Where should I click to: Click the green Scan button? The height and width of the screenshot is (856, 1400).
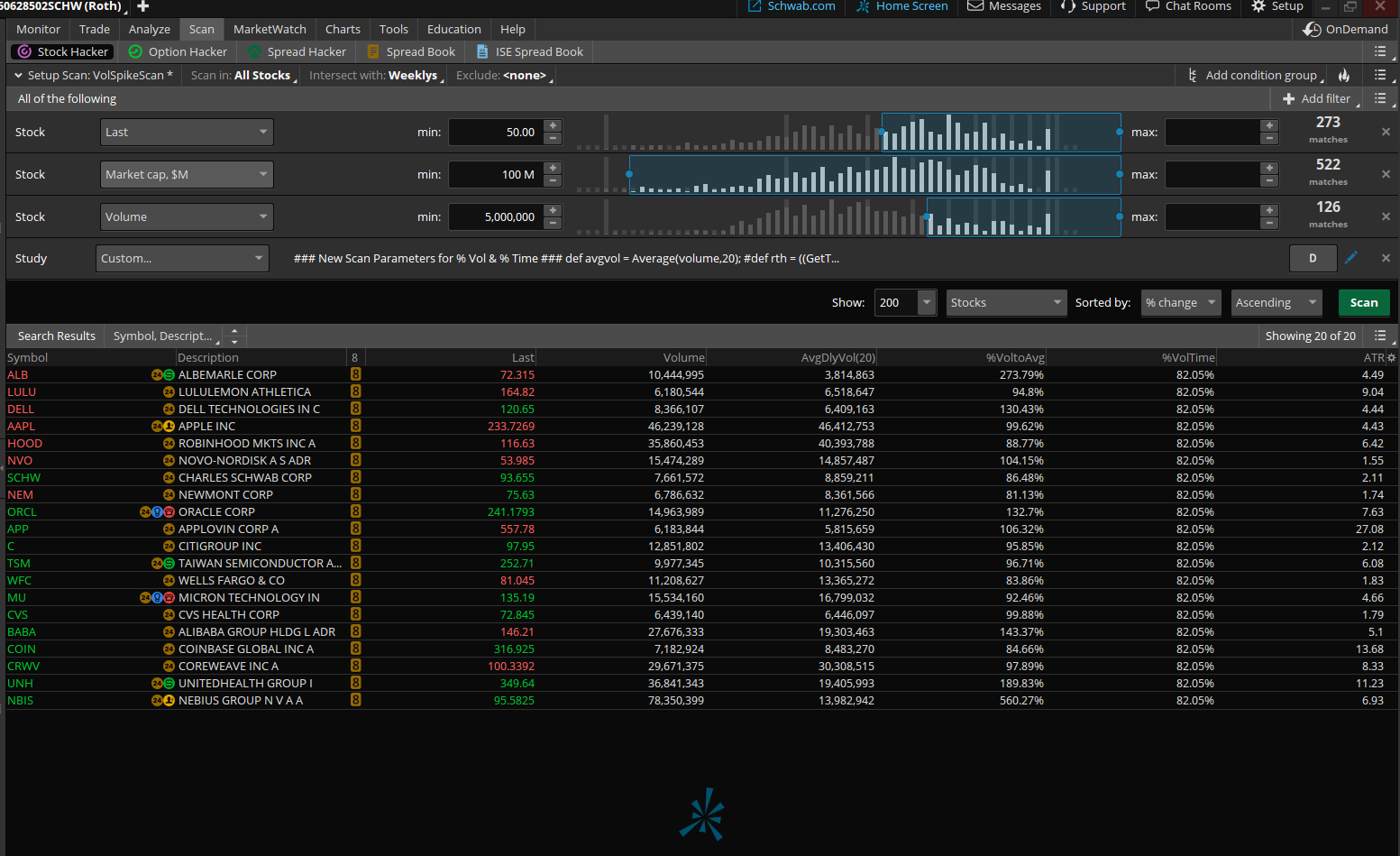coord(1364,303)
